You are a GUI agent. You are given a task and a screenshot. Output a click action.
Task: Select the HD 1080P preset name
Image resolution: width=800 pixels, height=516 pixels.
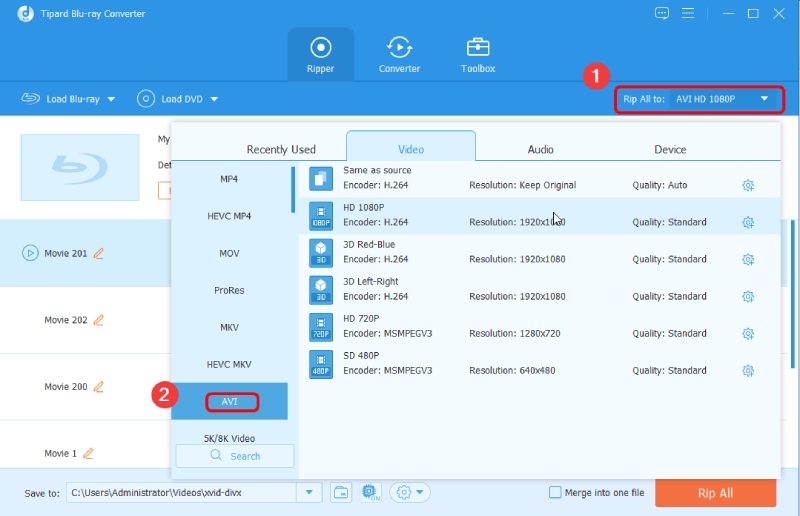[x=364, y=208]
